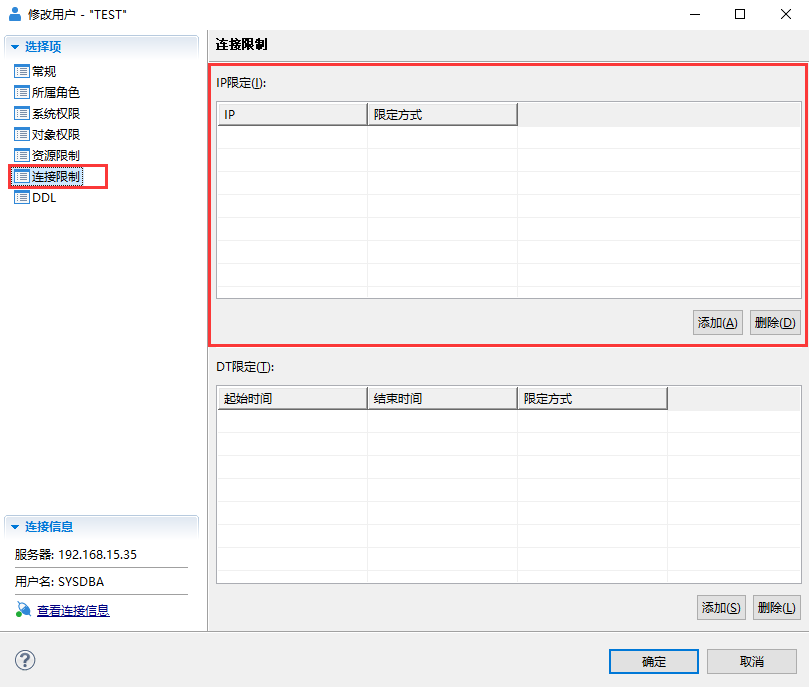Click the 对象权限 page icon

click(22, 135)
